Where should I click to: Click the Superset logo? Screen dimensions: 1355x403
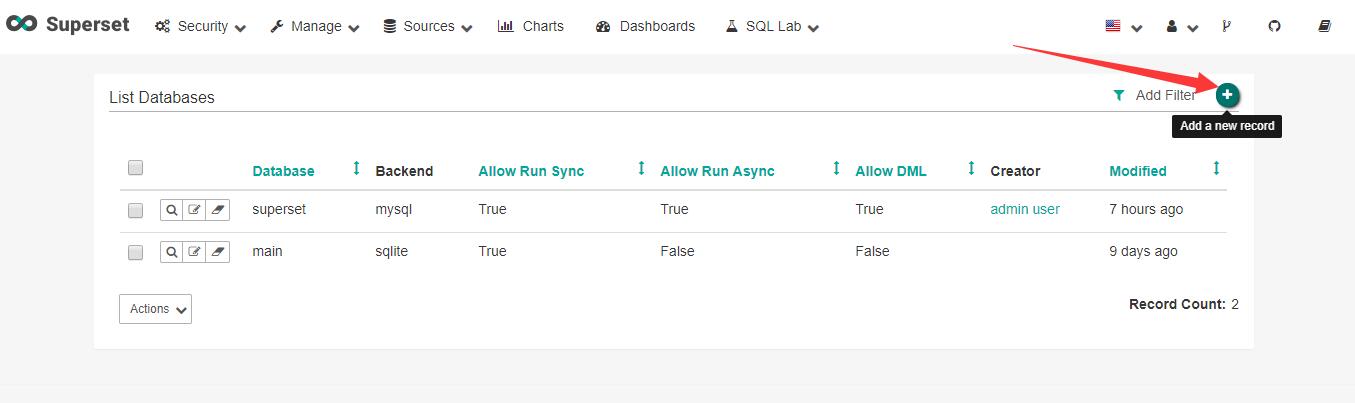tap(67, 25)
